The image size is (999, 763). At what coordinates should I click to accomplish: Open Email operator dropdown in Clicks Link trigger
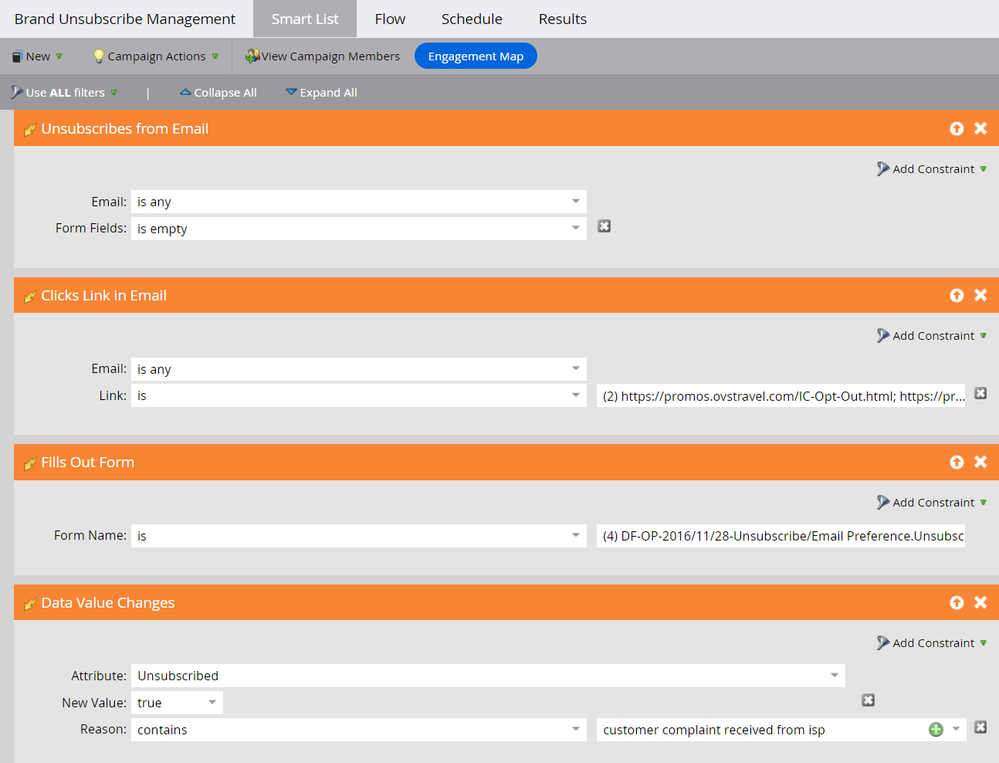pyautogui.click(x=359, y=369)
